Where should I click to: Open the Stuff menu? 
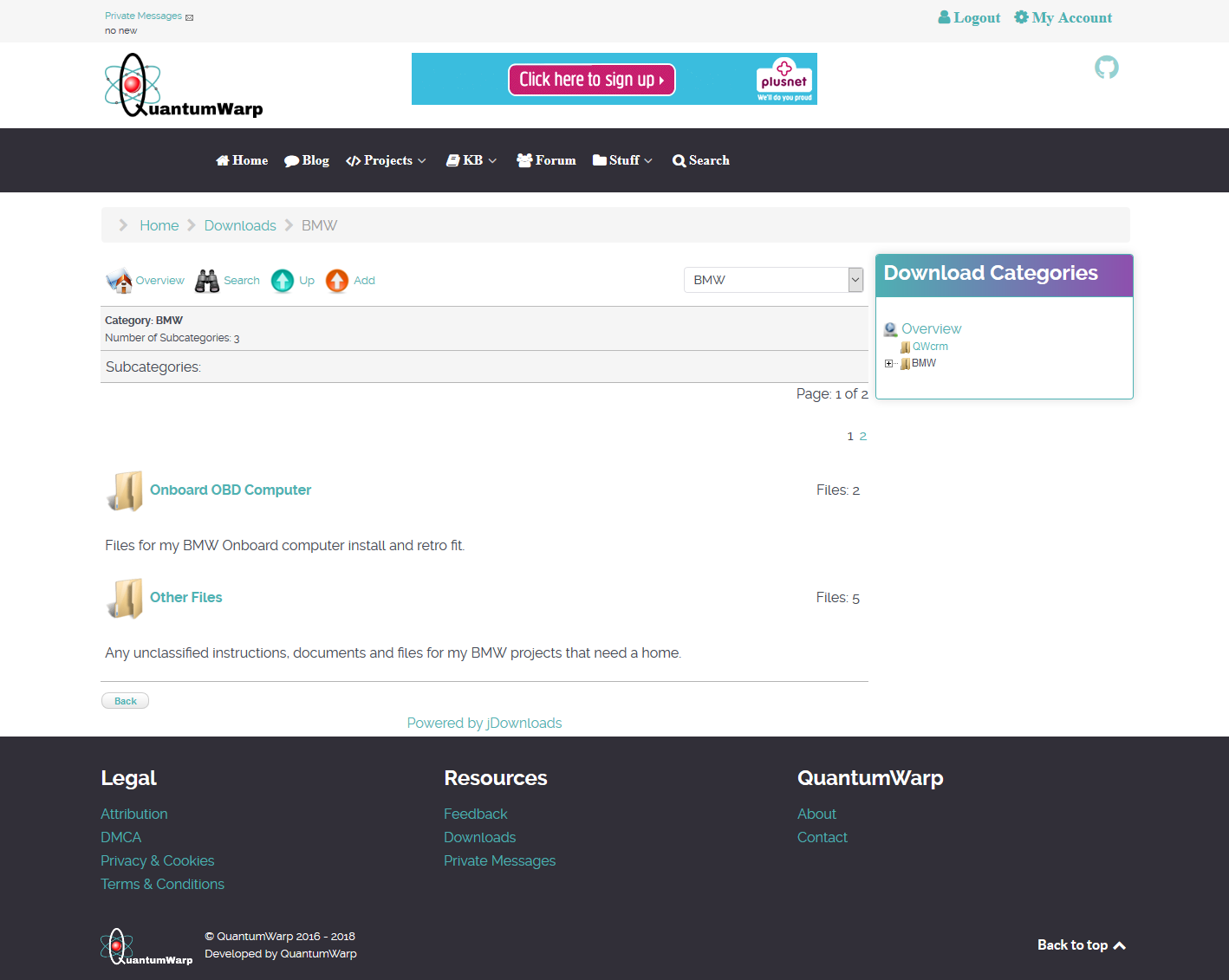[x=621, y=160]
